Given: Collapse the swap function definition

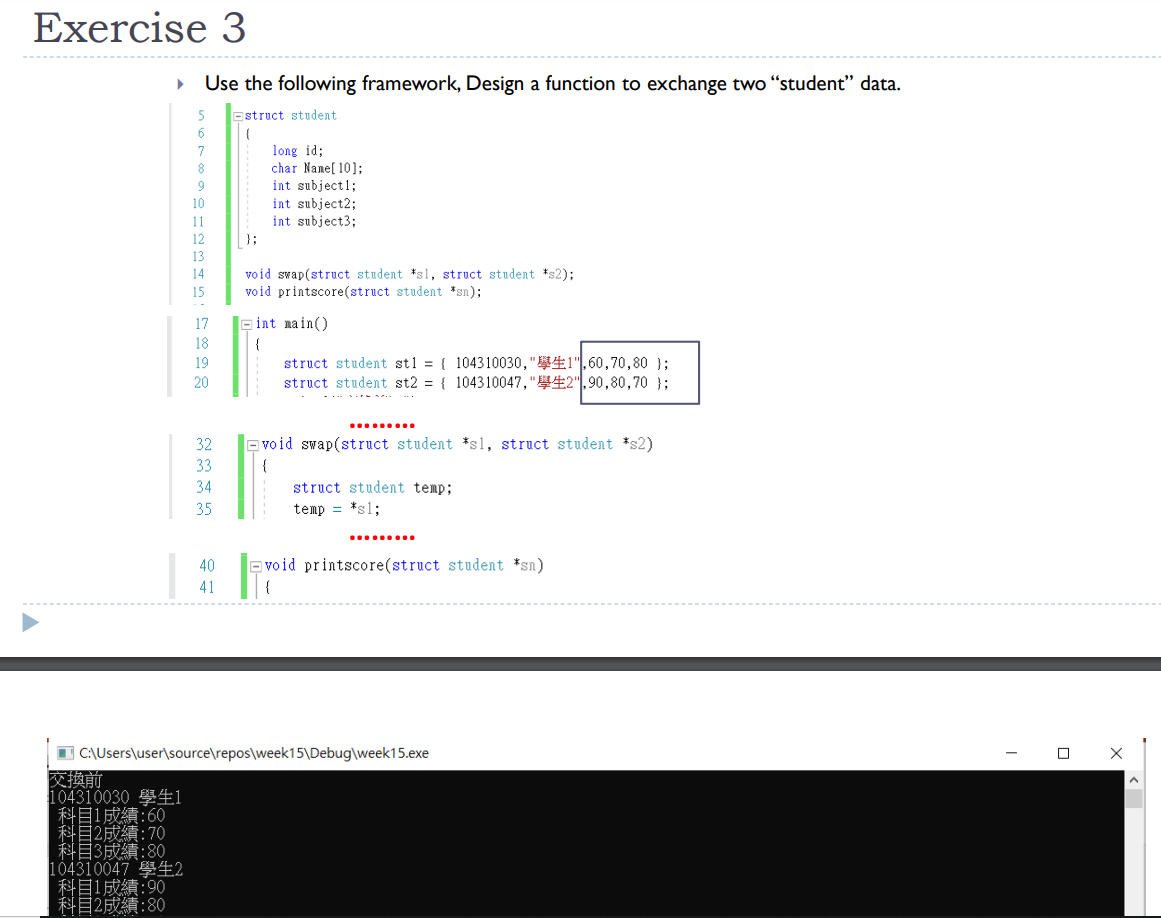Looking at the screenshot, I should (x=253, y=444).
